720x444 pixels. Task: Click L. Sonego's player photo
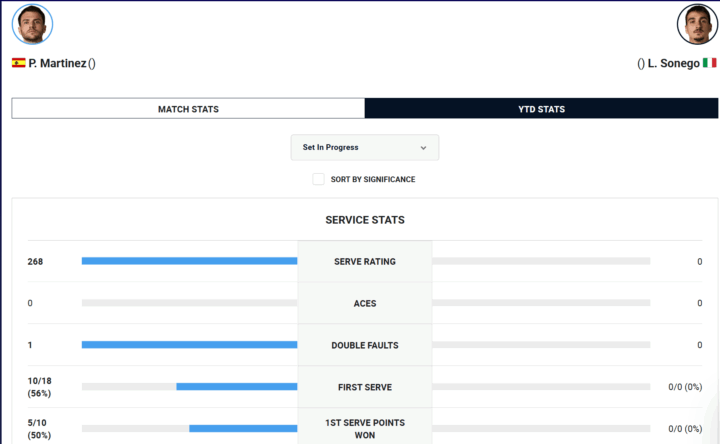(697, 25)
